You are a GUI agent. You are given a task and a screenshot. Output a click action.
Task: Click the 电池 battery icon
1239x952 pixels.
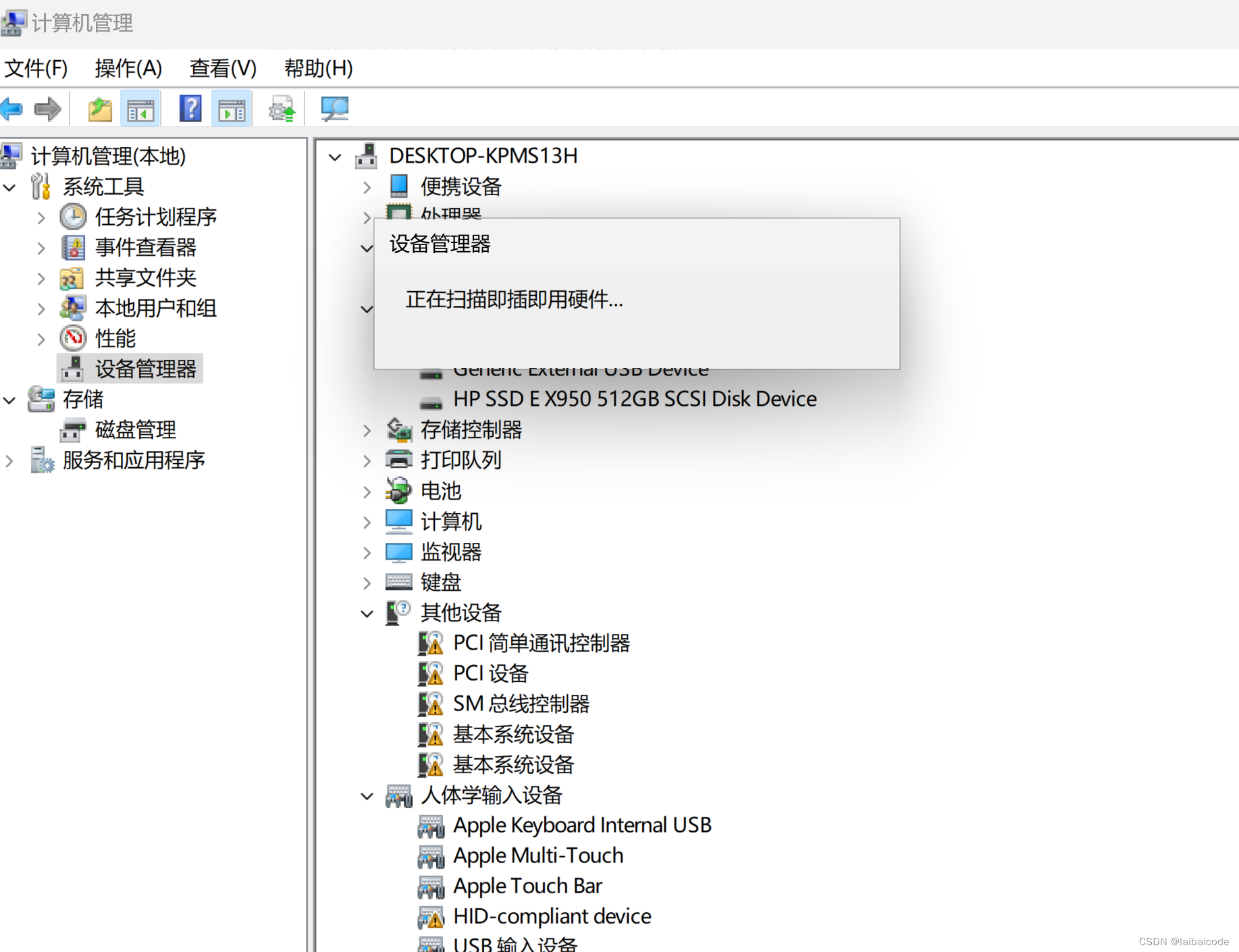pos(398,491)
